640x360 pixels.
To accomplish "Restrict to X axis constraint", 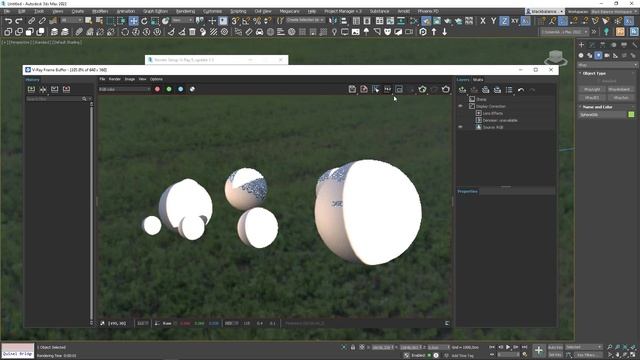I will [x=483, y=20].
